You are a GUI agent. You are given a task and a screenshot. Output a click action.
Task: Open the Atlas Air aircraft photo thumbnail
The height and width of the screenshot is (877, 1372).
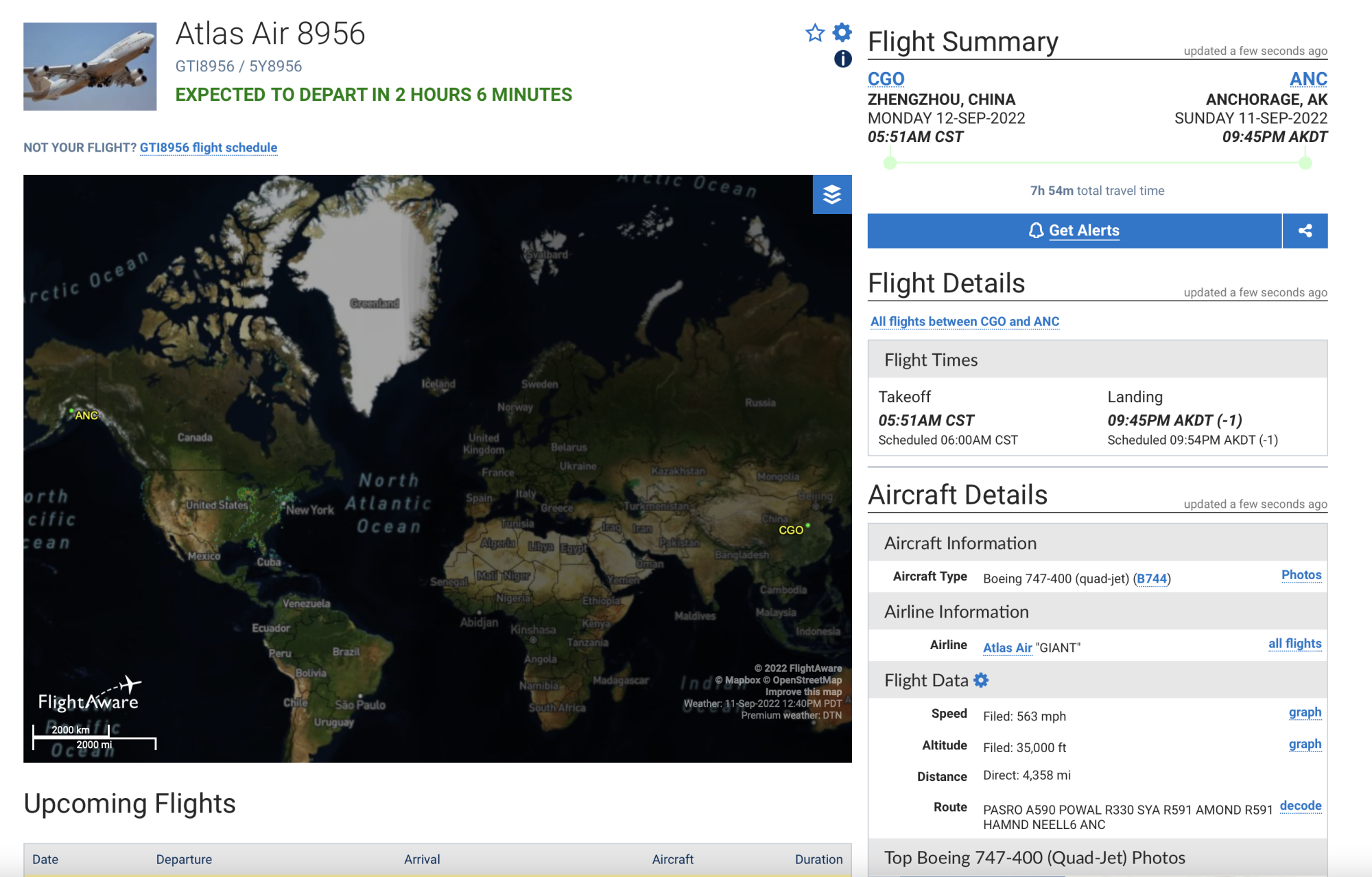coord(90,67)
